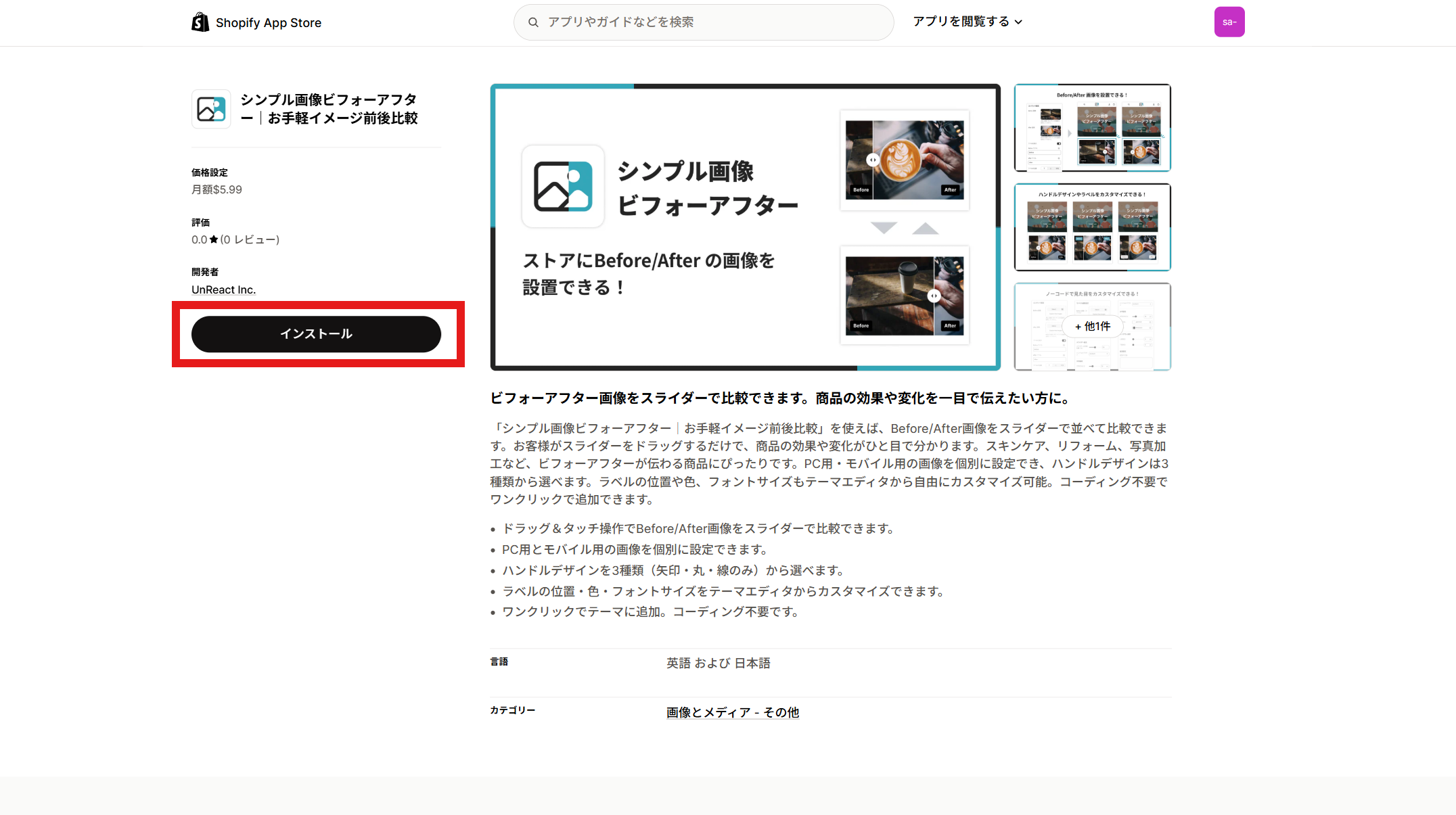Click the Before/After setup thumbnail at top right

1092,128
